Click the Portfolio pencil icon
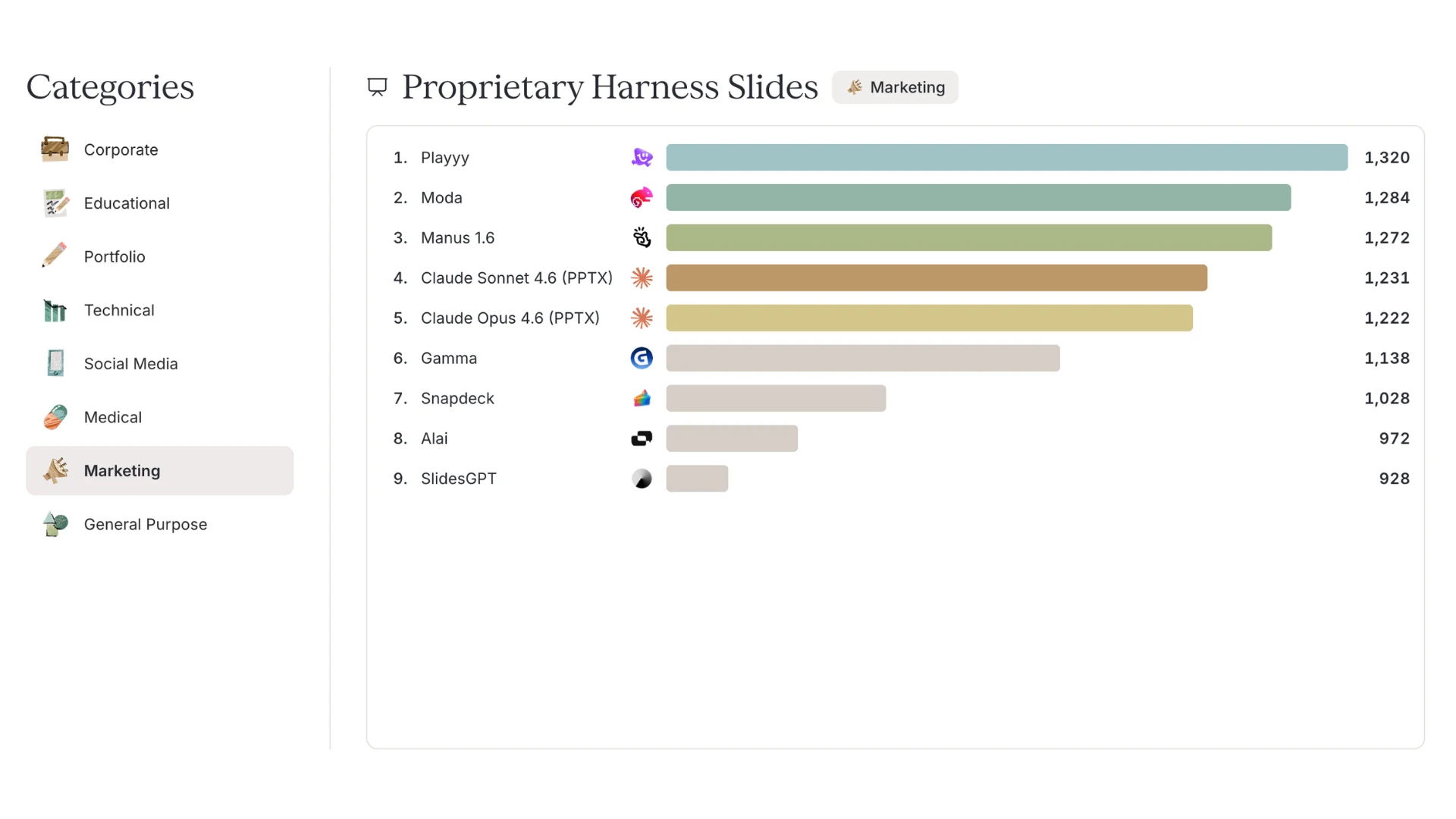 click(x=55, y=256)
